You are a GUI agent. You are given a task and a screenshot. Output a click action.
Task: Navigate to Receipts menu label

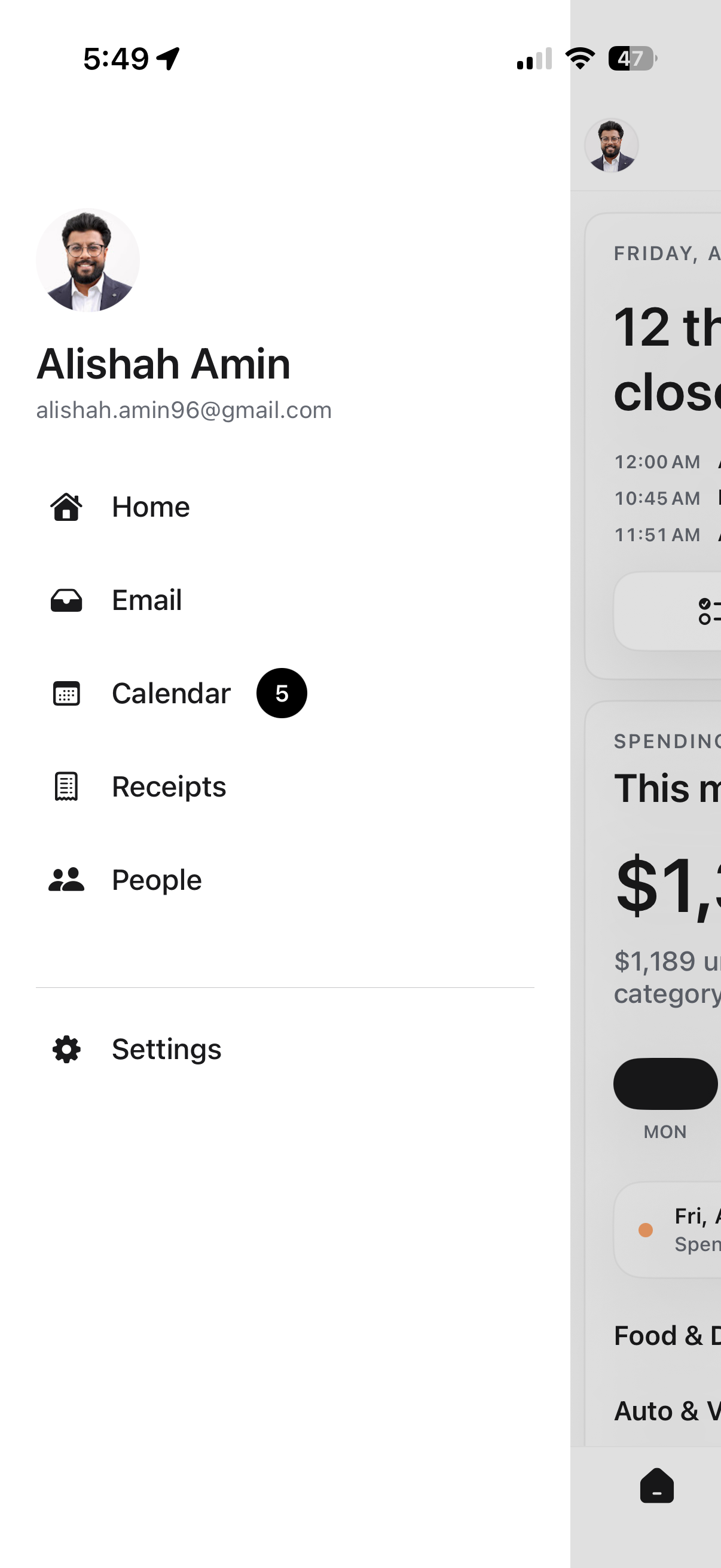click(x=169, y=786)
